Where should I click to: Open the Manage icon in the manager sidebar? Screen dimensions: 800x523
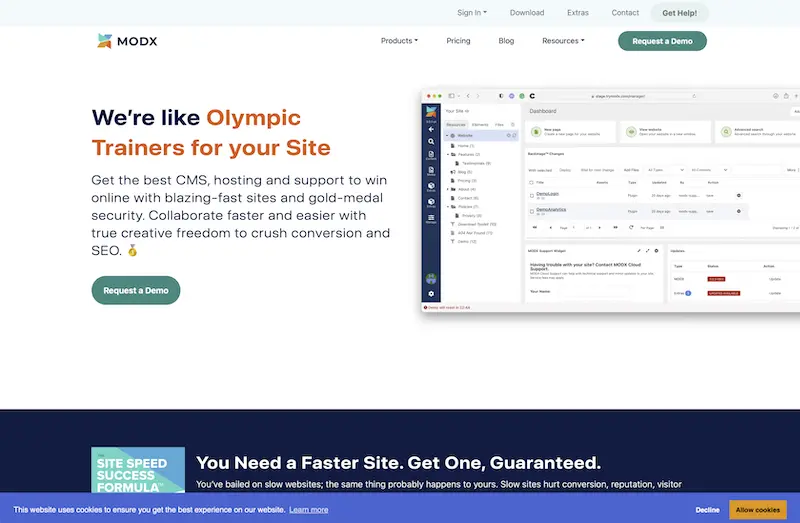[431, 218]
